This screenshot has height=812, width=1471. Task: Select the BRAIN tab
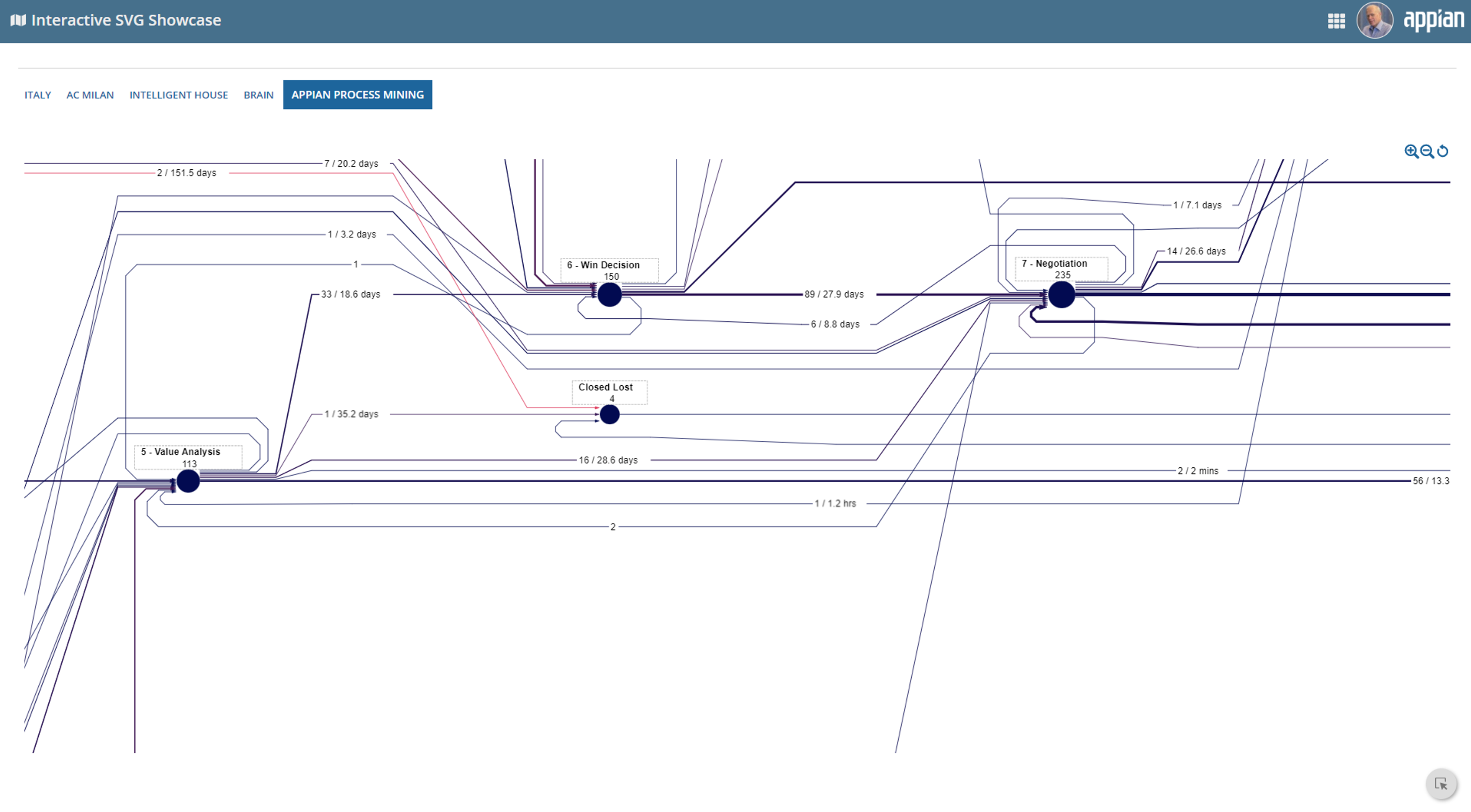[x=259, y=95]
